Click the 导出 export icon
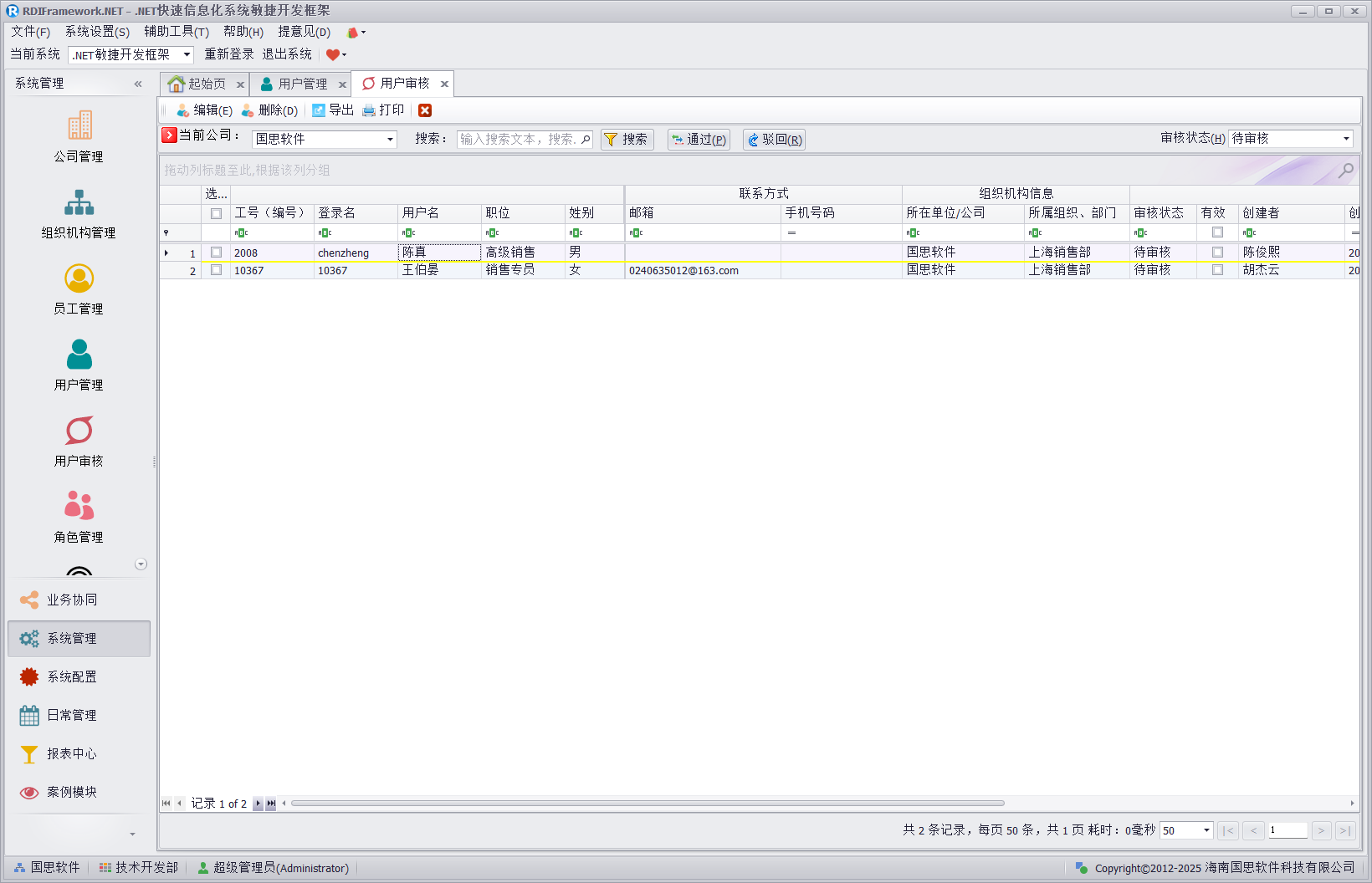This screenshot has height=883, width=1372. click(319, 110)
